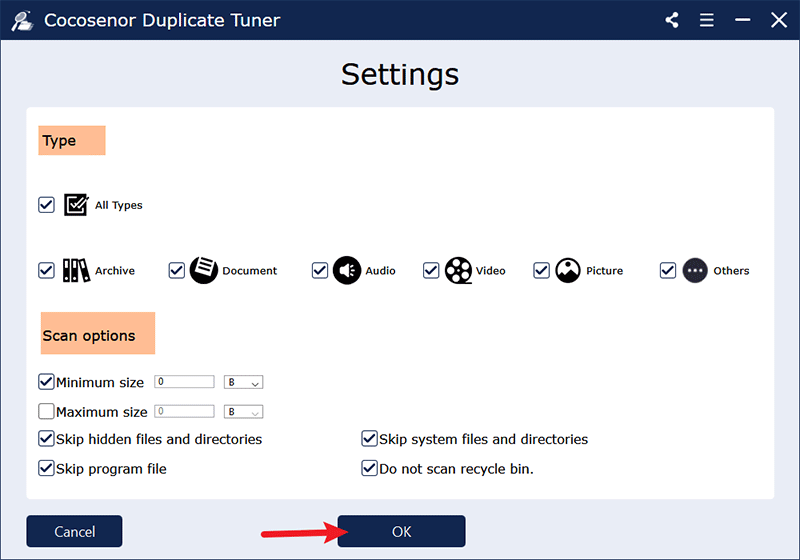The width and height of the screenshot is (800, 560).
Task: Uncheck Skip program file
Action: point(46,468)
